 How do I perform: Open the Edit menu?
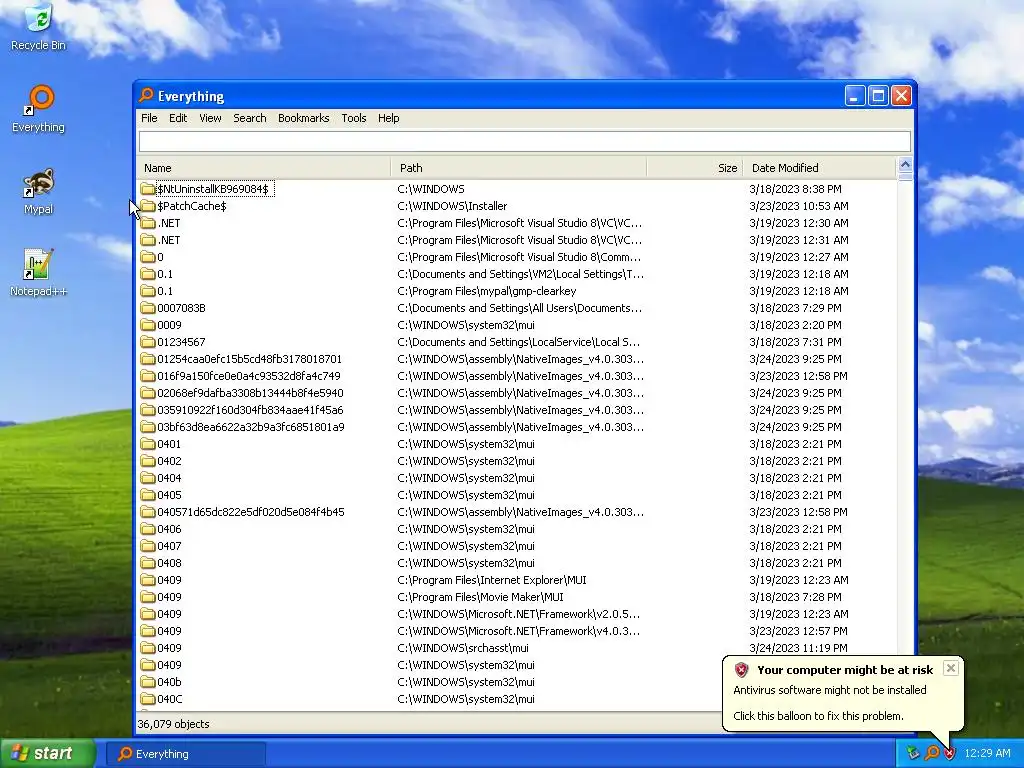point(178,118)
